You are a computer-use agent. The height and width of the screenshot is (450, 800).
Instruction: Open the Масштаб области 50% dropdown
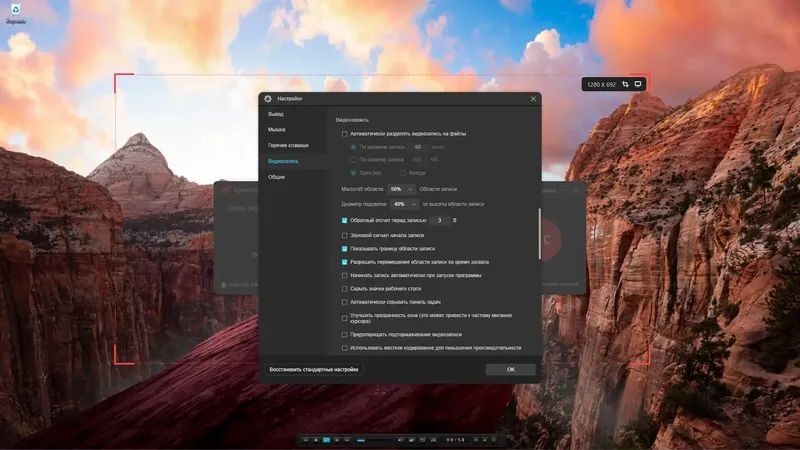[401, 189]
